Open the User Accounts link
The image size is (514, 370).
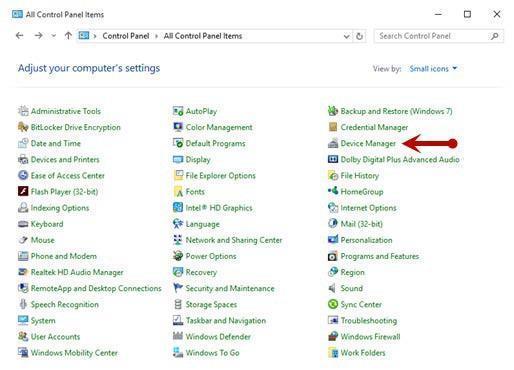click(x=55, y=337)
